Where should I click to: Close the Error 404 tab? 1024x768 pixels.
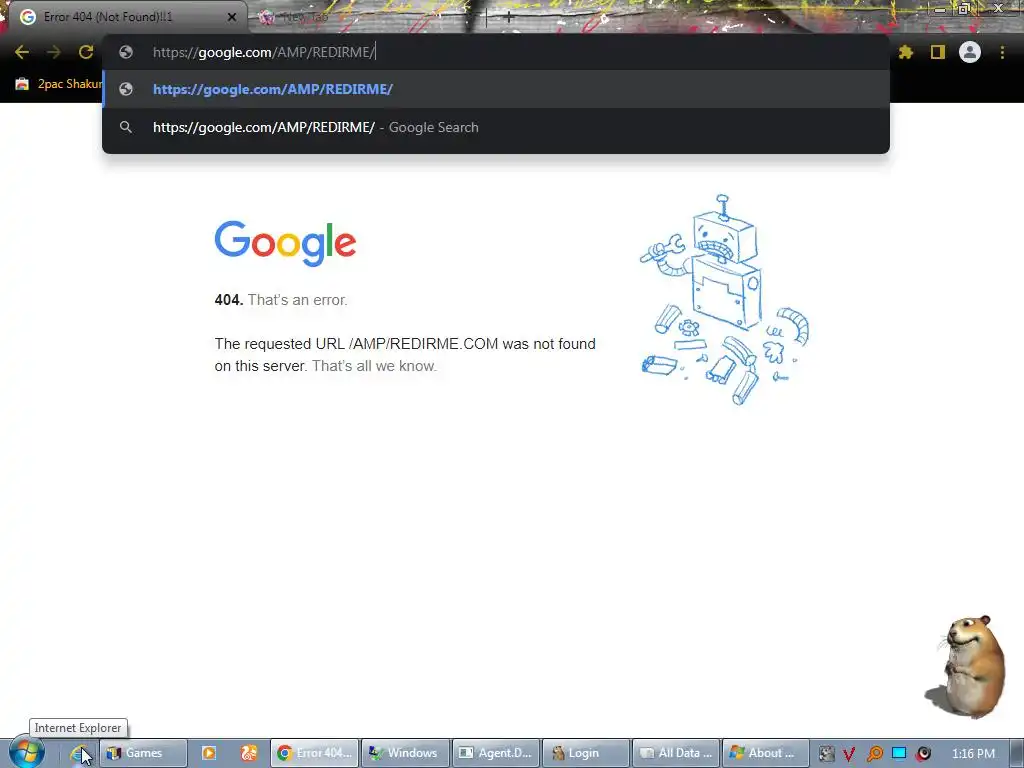232,17
